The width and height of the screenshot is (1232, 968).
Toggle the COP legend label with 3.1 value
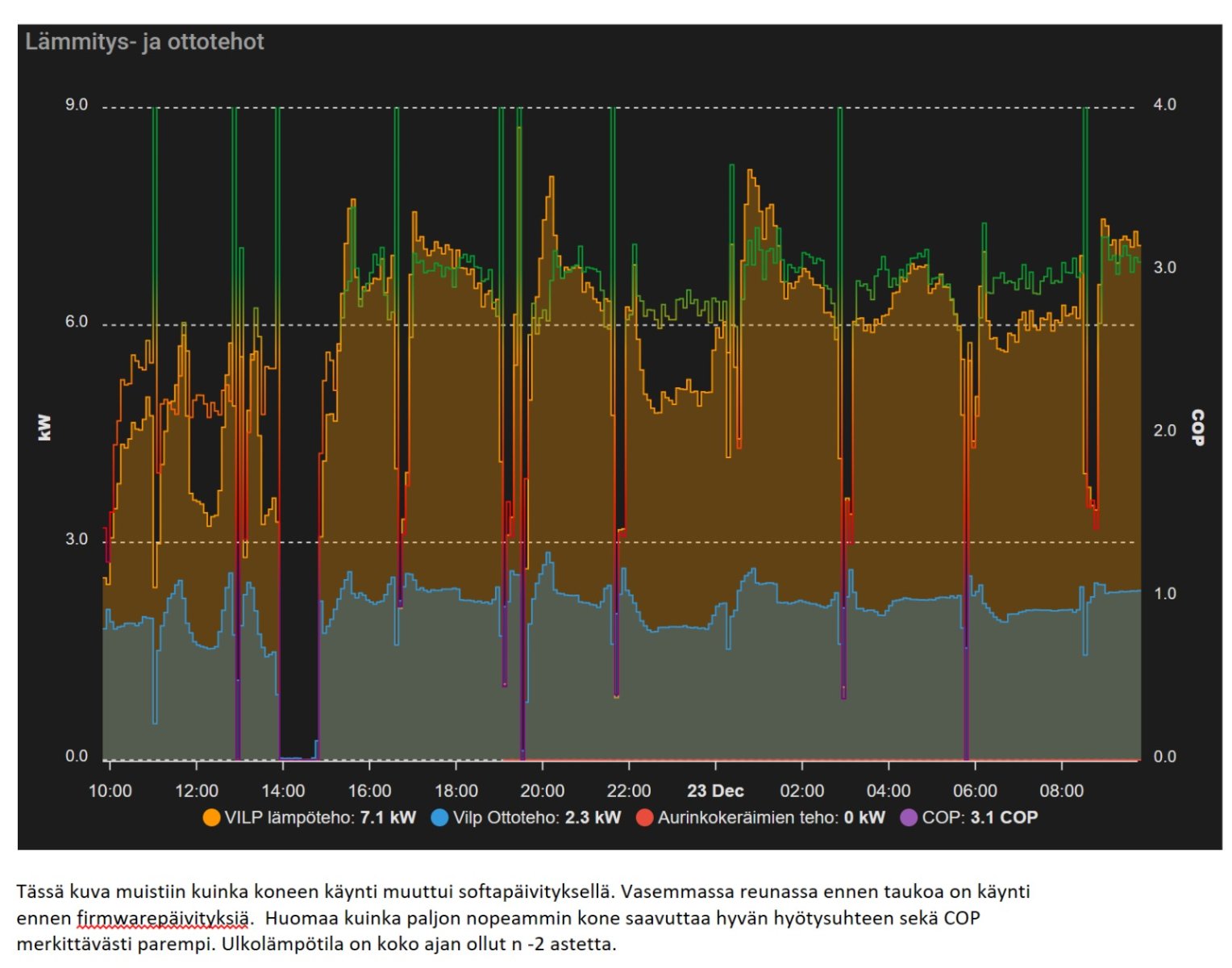point(980,817)
